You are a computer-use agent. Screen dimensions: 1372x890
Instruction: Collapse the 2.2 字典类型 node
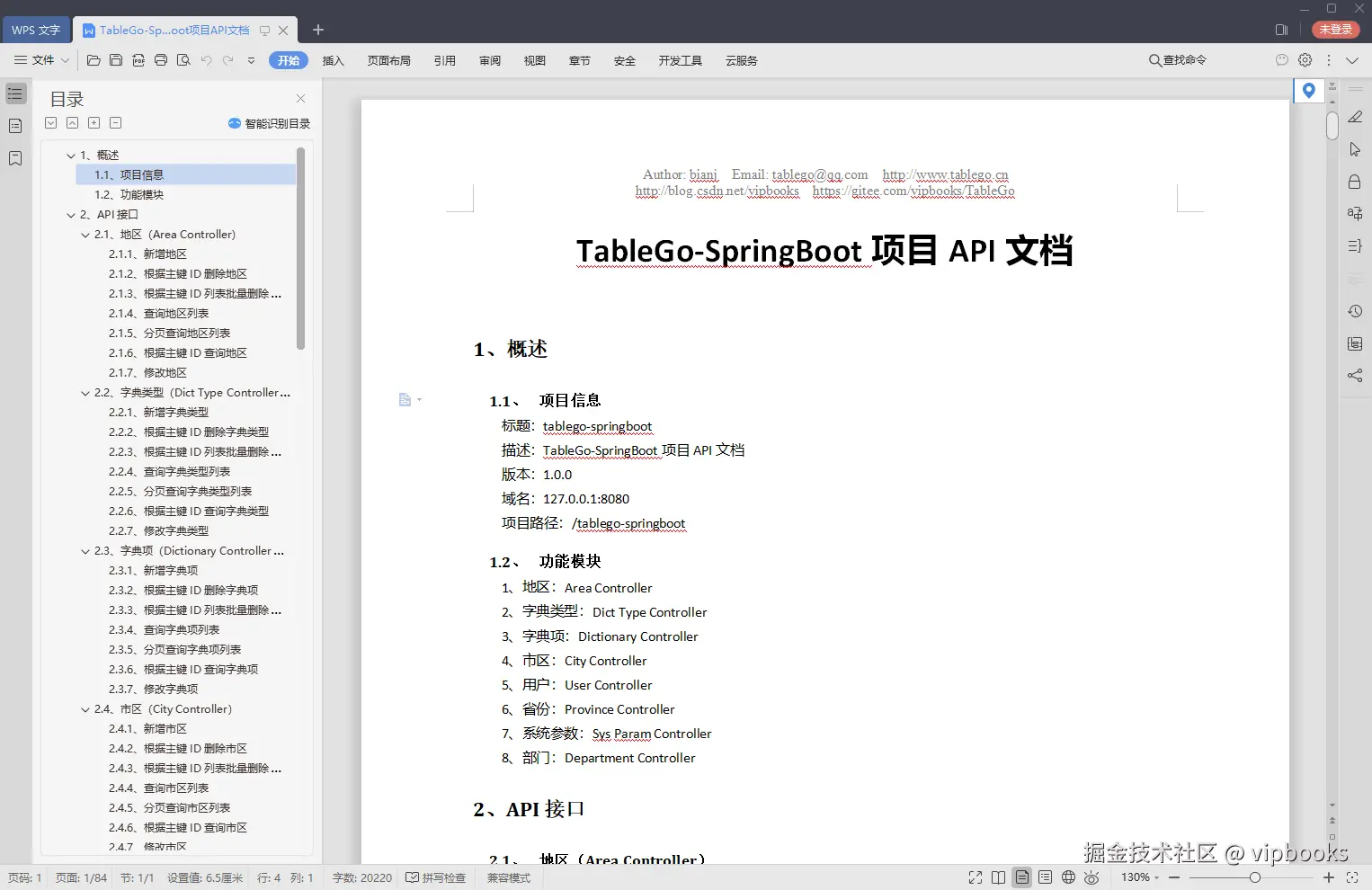85,393
